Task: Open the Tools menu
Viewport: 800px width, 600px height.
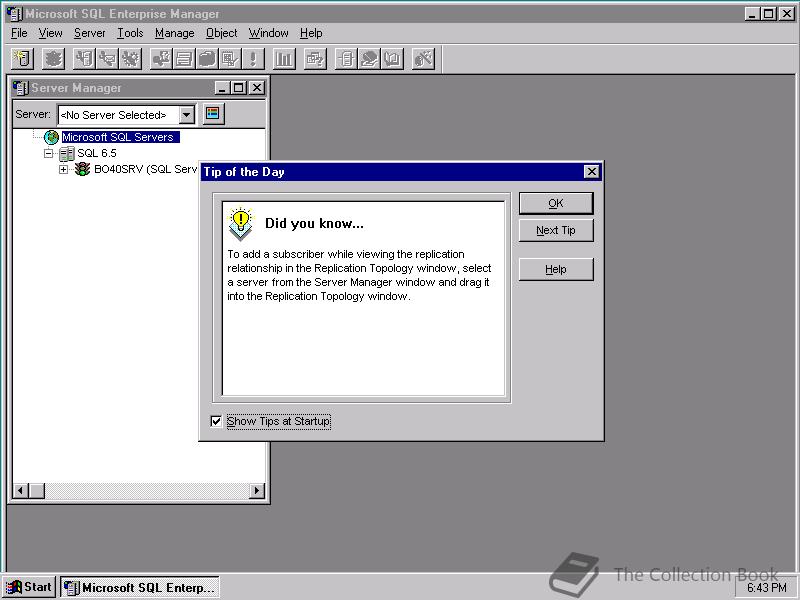Action: click(130, 33)
